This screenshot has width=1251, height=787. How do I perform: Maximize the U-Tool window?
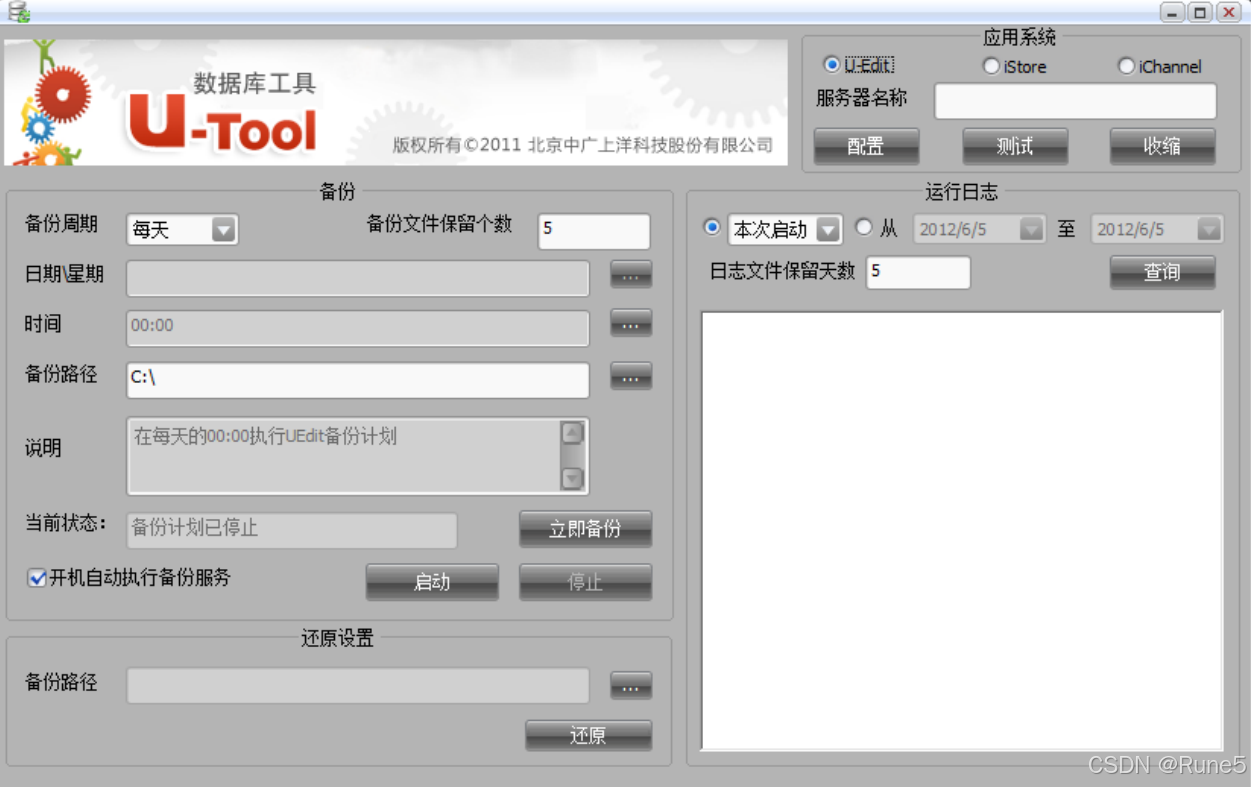pyautogui.click(x=1200, y=12)
